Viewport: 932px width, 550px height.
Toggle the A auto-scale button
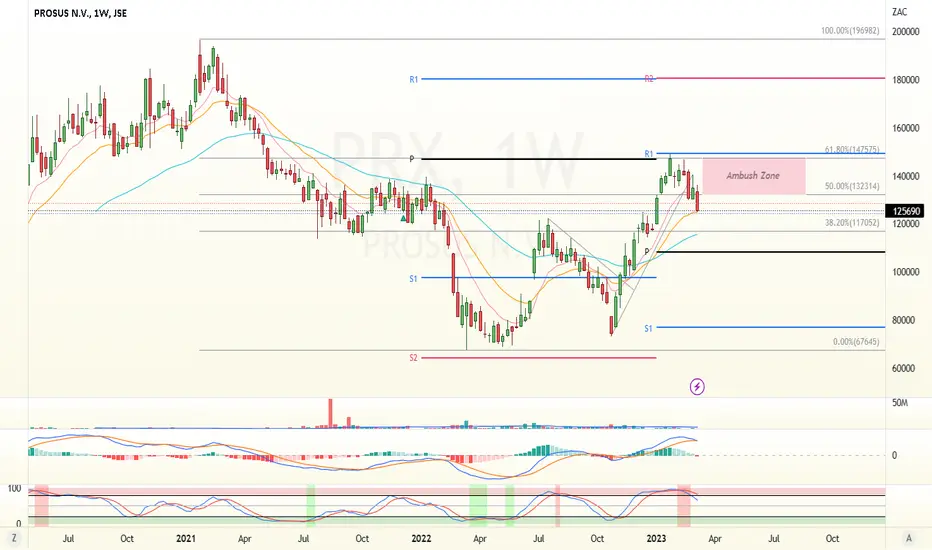tap(908, 538)
